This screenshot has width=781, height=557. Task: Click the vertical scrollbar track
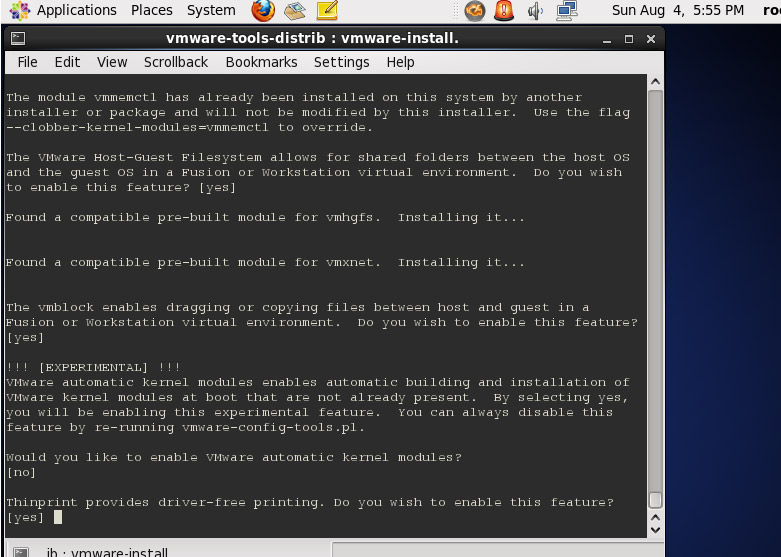pyautogui.click(x=655, y=289)
